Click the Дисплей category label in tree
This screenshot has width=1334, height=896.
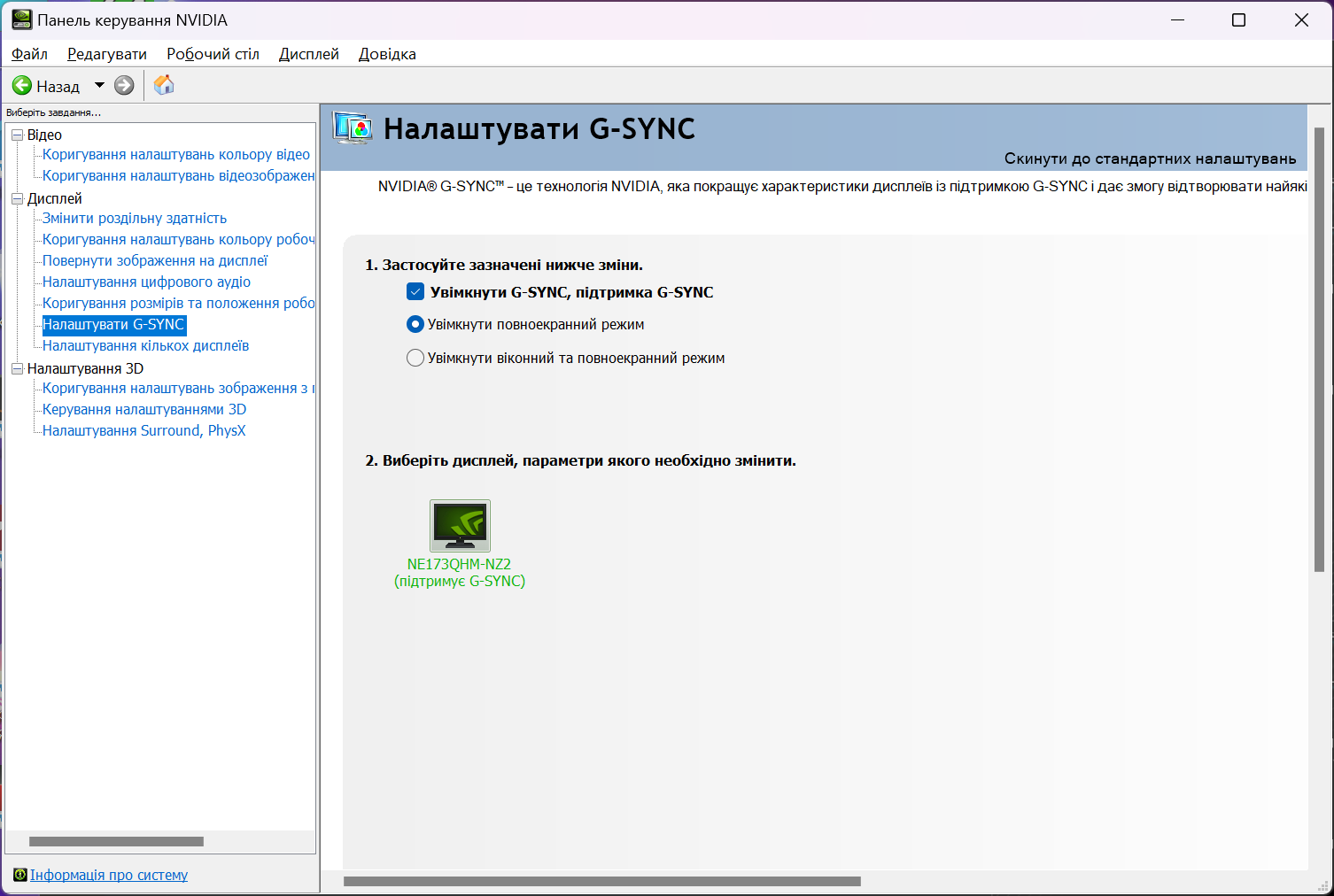(55, 198)
